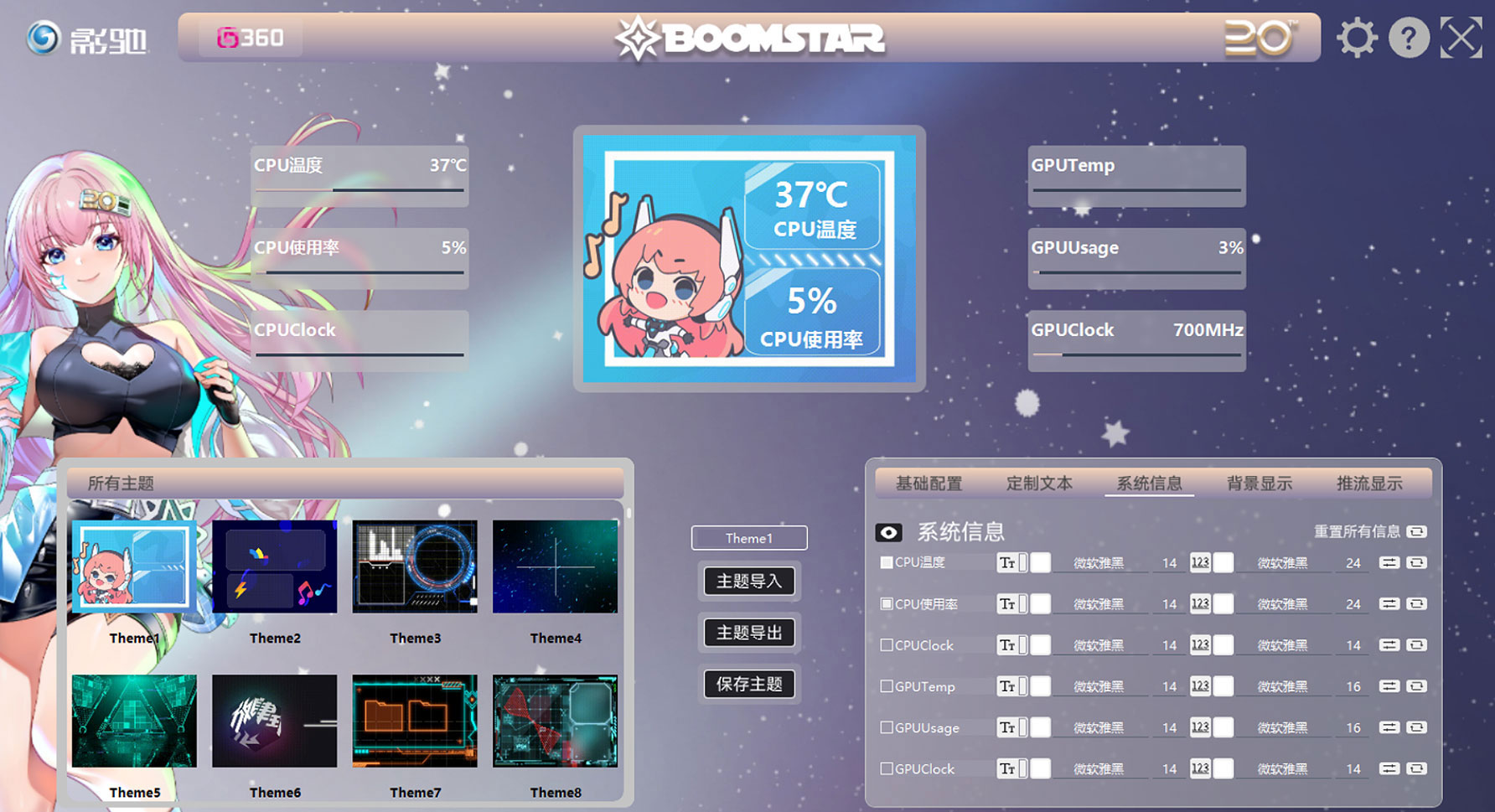Click the reset icon ending the GPUUsage row
The image size is (1495, 812).
1417,727
